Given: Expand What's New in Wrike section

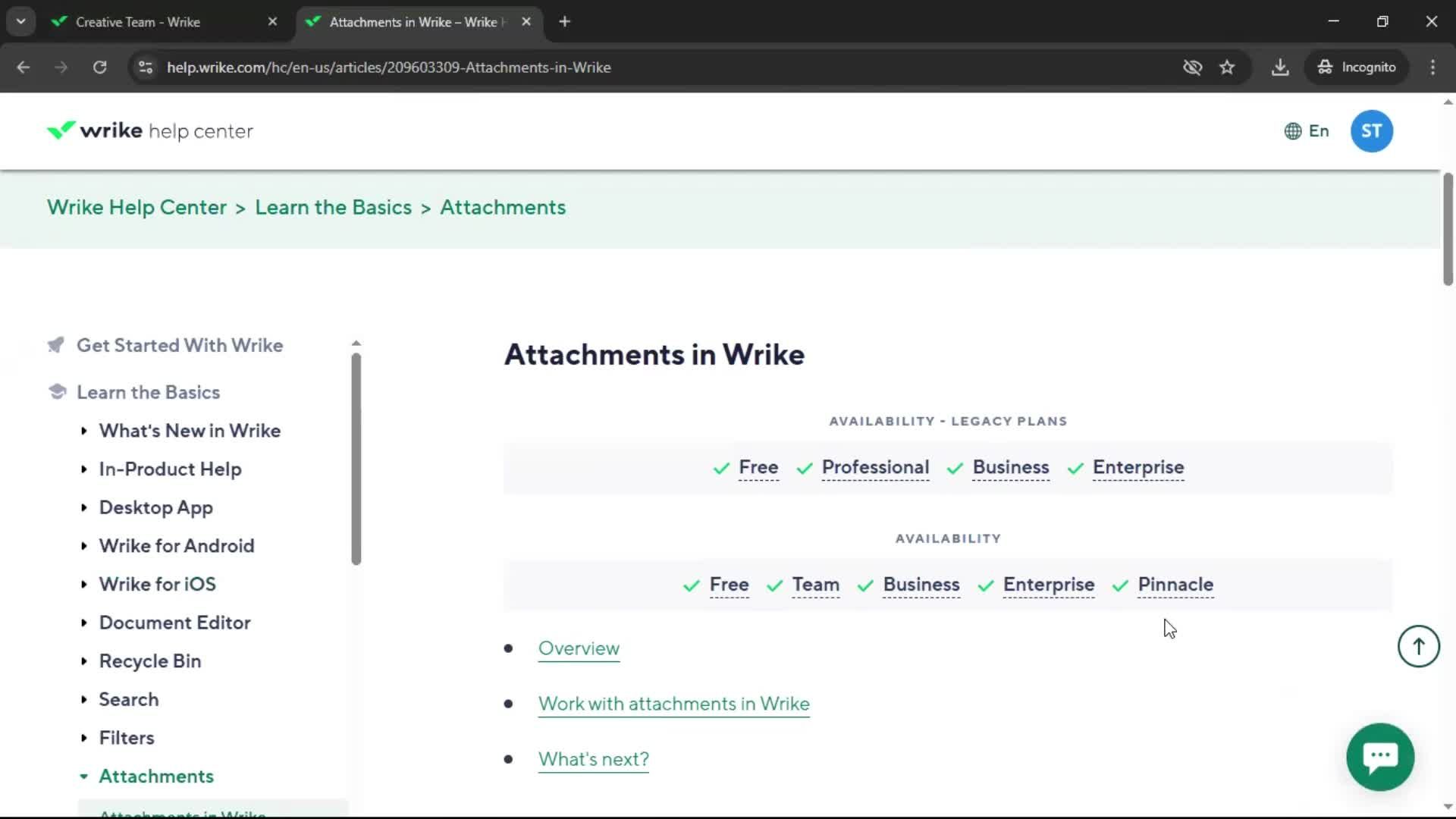Looking at the screenshot, I should click(84, 431).
